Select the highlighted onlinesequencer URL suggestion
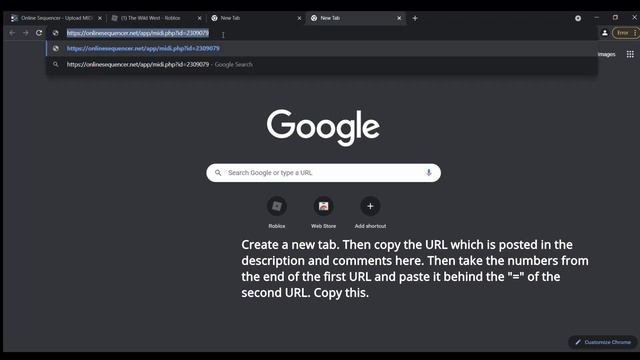Screen dimensions: 640x360 [x=322, y=49]
